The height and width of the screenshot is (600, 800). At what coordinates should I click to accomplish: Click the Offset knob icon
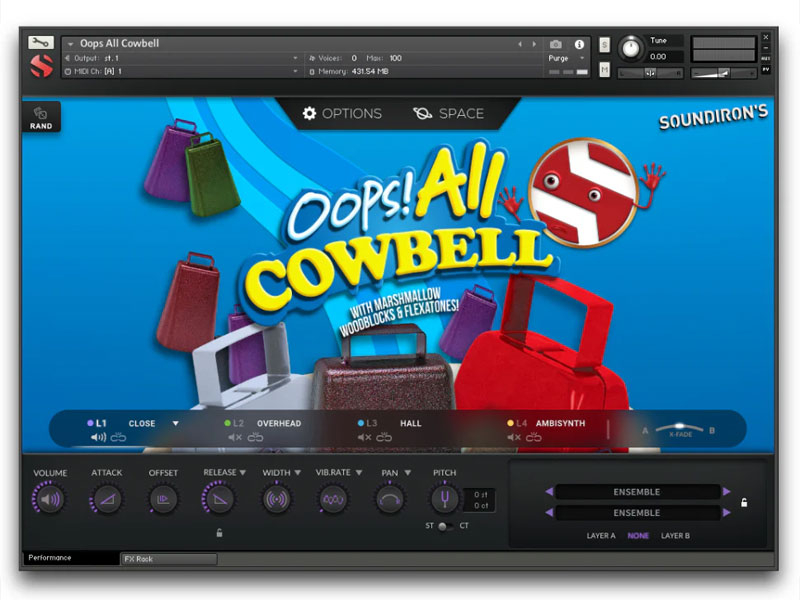163,499
